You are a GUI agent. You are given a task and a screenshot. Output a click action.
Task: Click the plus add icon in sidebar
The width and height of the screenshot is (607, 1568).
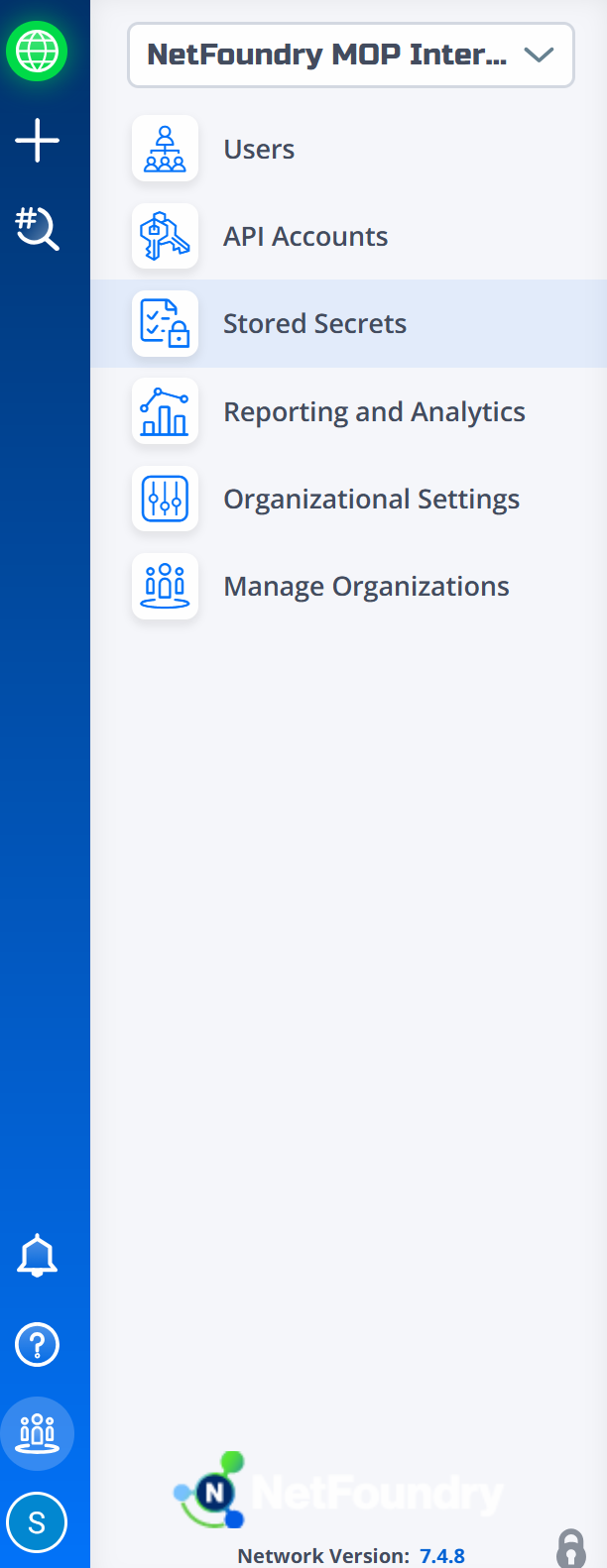click(37, 140)
